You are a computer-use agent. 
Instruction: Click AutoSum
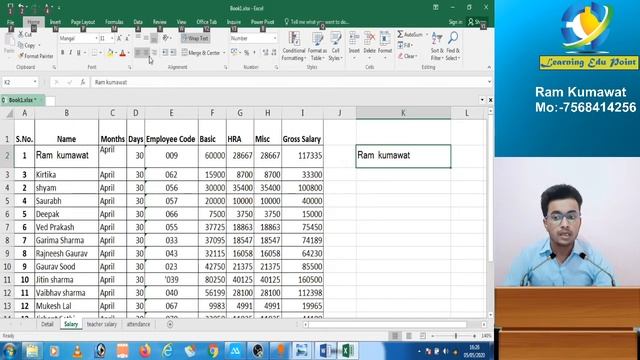(x=410, y=35)
